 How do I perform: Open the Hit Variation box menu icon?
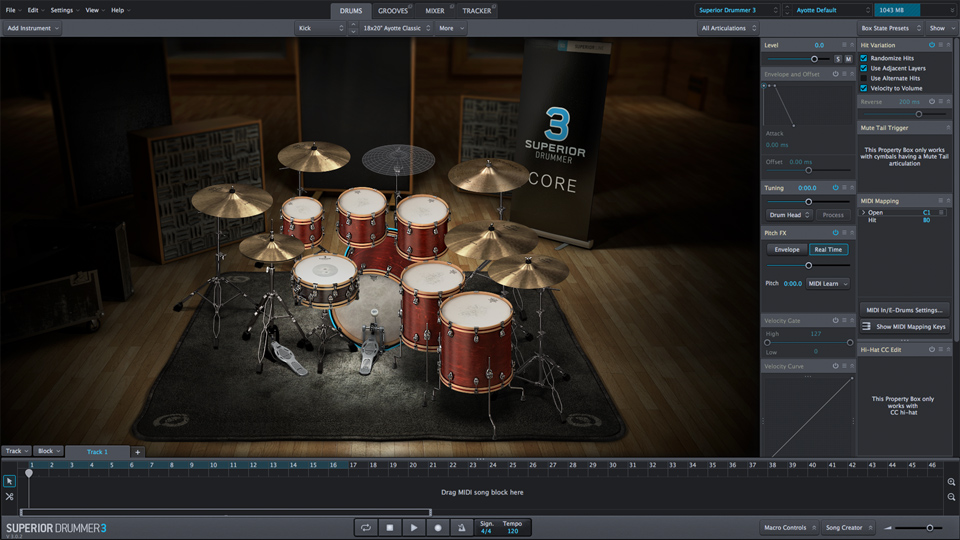tap(940, 45)
